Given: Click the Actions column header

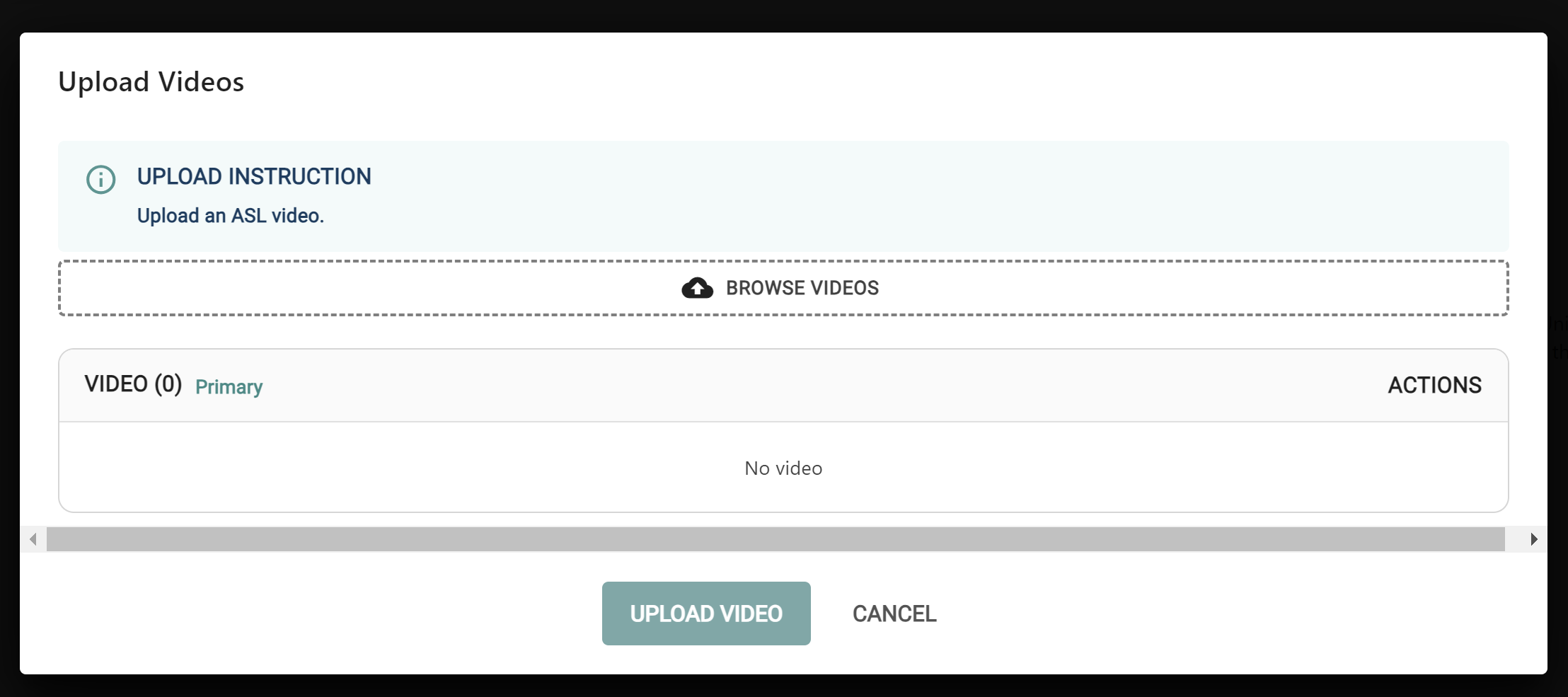Looking at the screenshot, I should pos(1434,385).
